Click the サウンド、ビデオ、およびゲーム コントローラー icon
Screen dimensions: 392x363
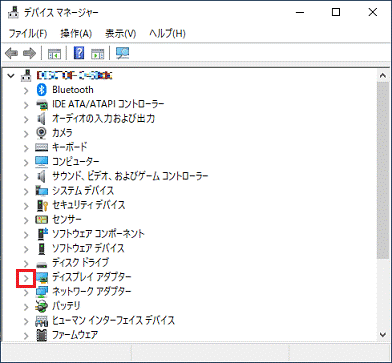[x=41, y=176]
